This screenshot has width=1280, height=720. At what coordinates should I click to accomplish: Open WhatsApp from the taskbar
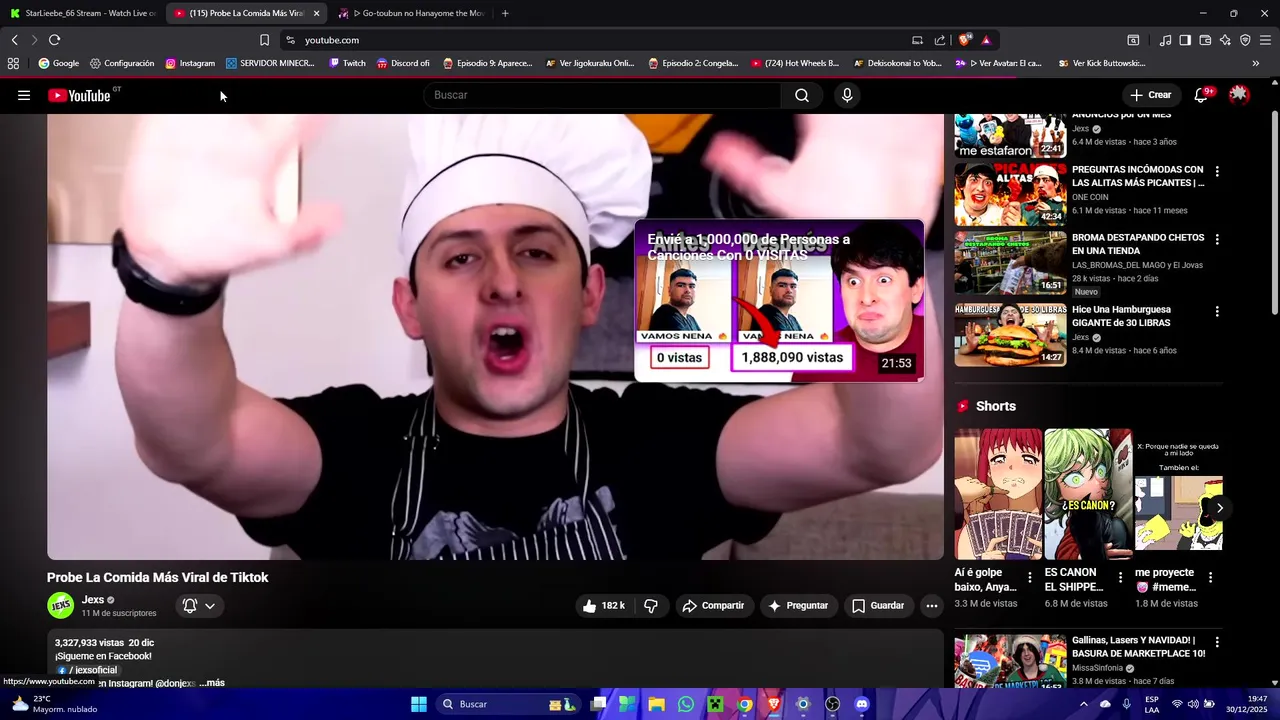(685, 704)
